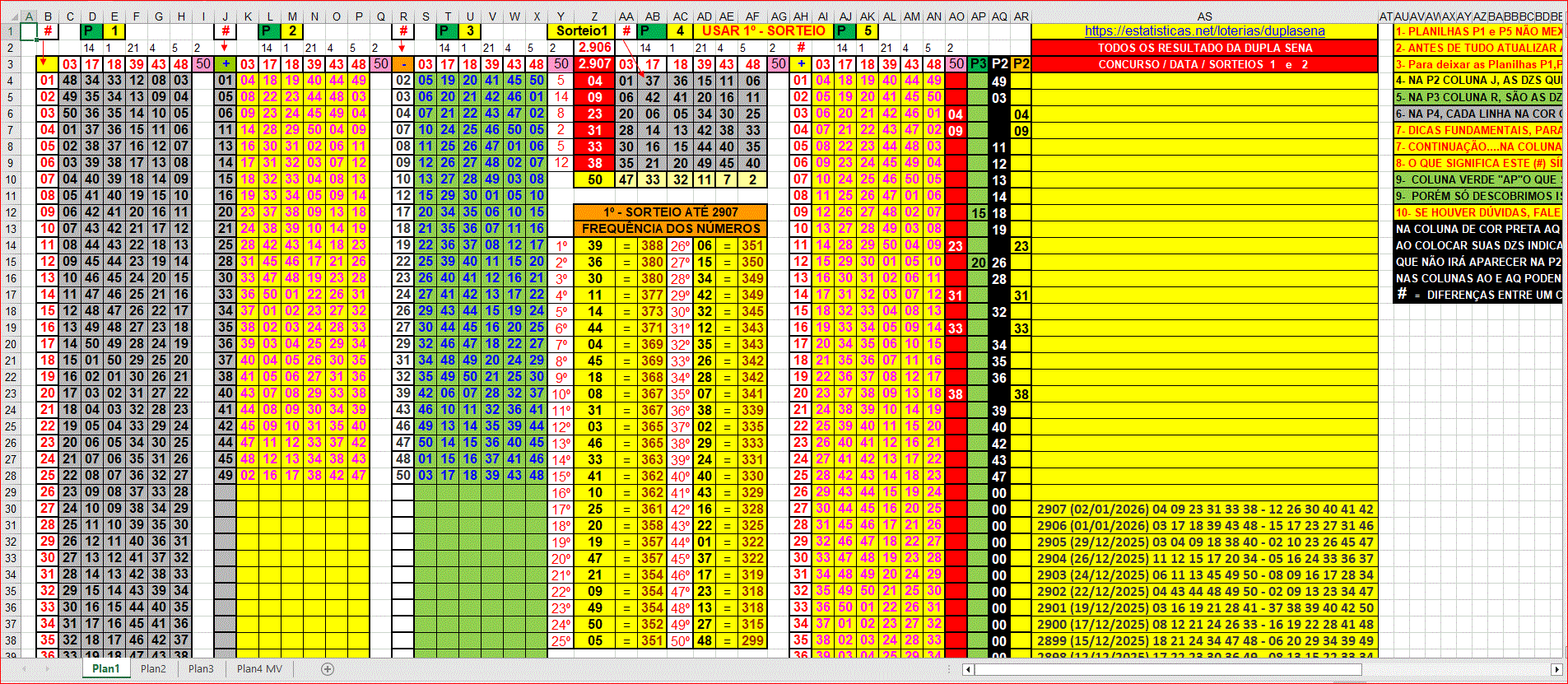Select the row 10 header

click(x=12, y=179)
